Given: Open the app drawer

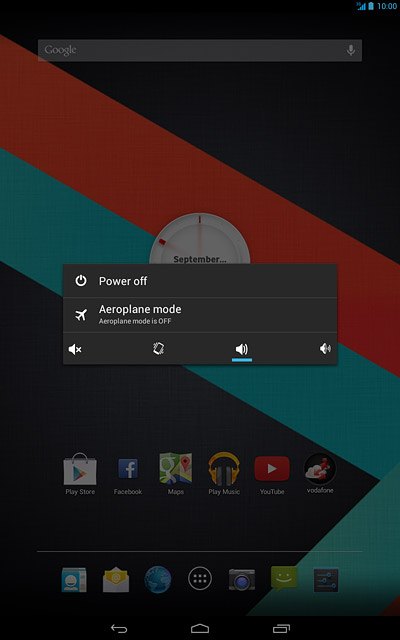Looking at the screenshot, I should 200,579.
